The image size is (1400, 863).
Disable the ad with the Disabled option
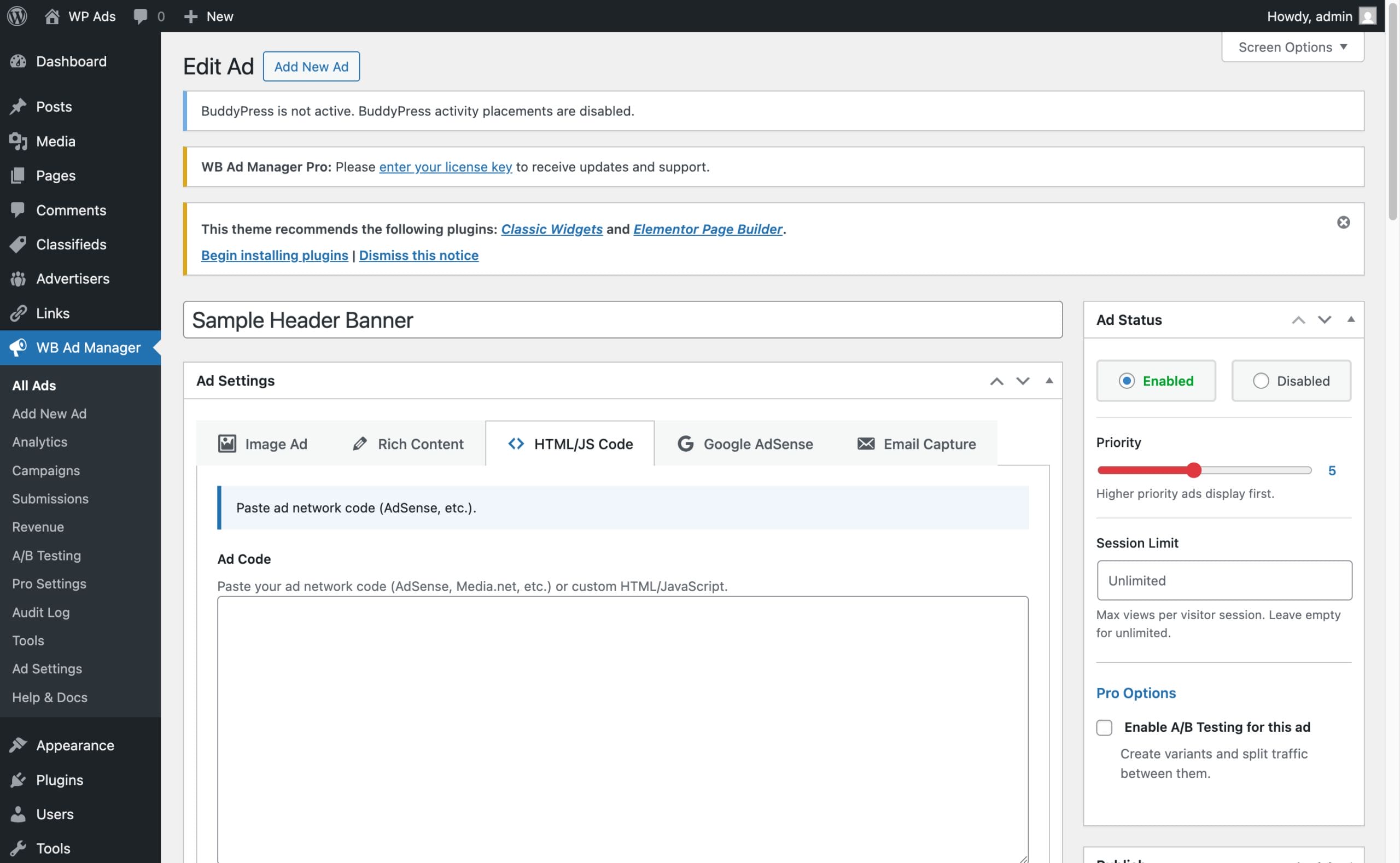pos(1262,381)
